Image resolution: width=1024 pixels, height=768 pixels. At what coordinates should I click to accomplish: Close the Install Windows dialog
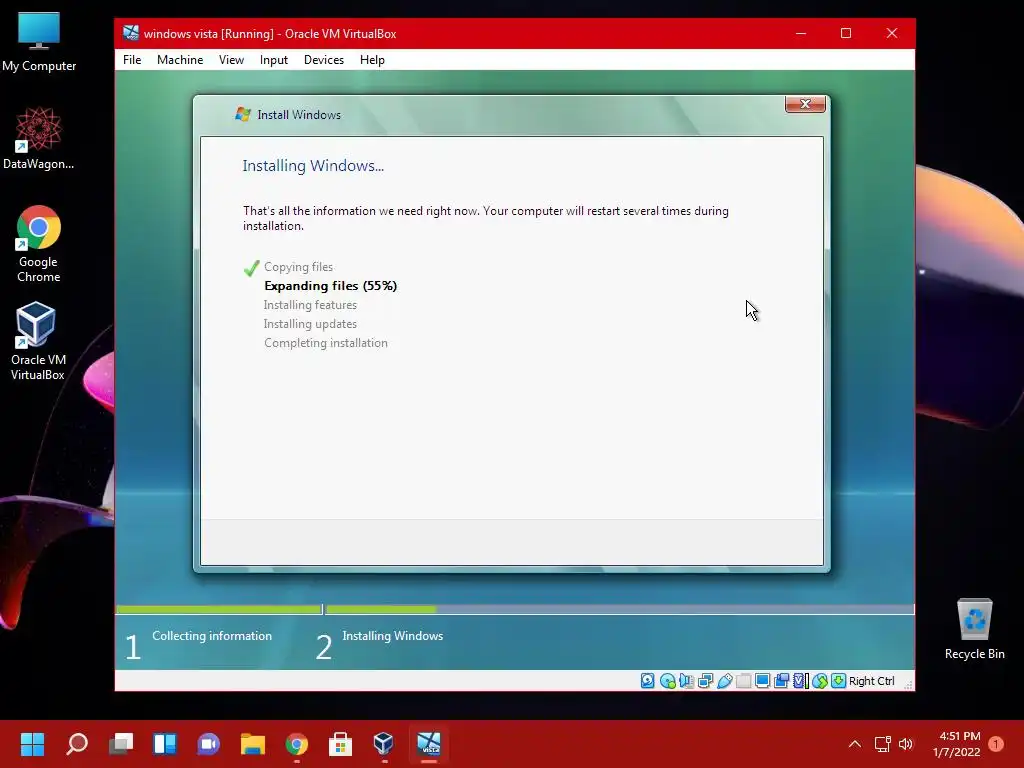805,104
